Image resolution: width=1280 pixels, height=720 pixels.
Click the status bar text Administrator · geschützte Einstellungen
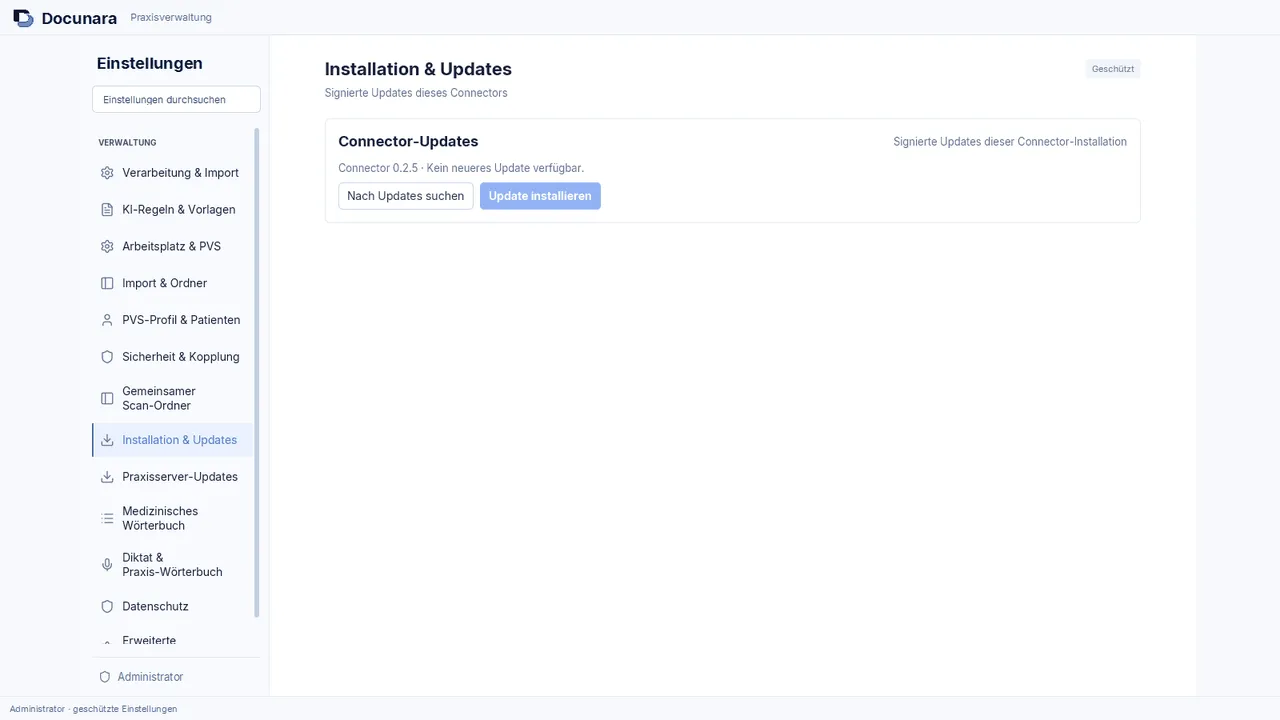94,709
